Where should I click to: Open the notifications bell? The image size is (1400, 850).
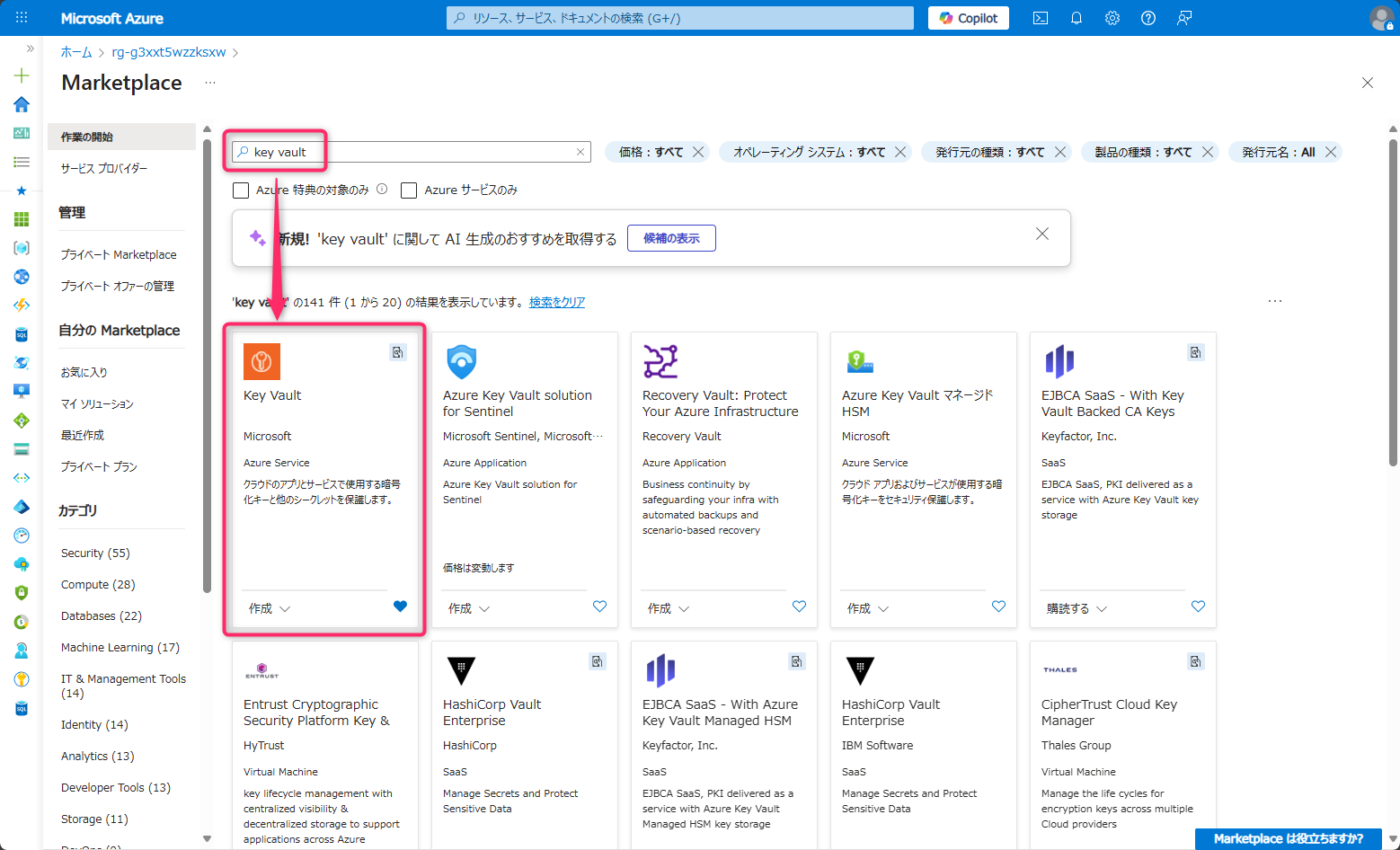pyautogui.click(x=1076, y=18)
